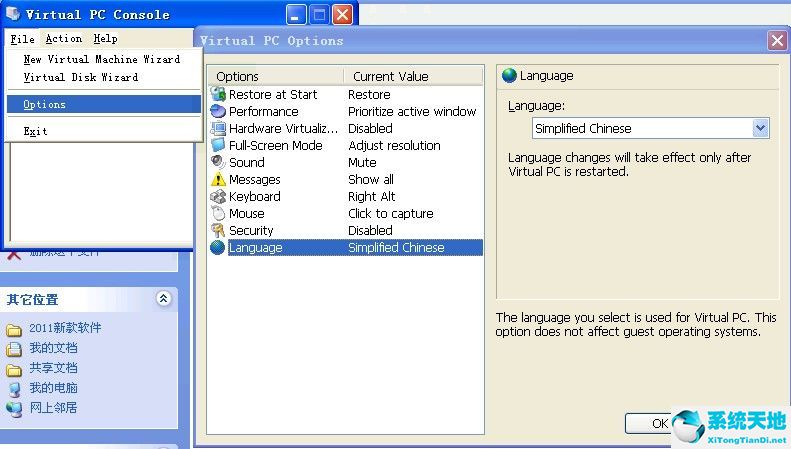The width and height of the screenshot is (791, 449).
Task: Click the Simplified Chinese combo box field
Action: coord(651,128)
